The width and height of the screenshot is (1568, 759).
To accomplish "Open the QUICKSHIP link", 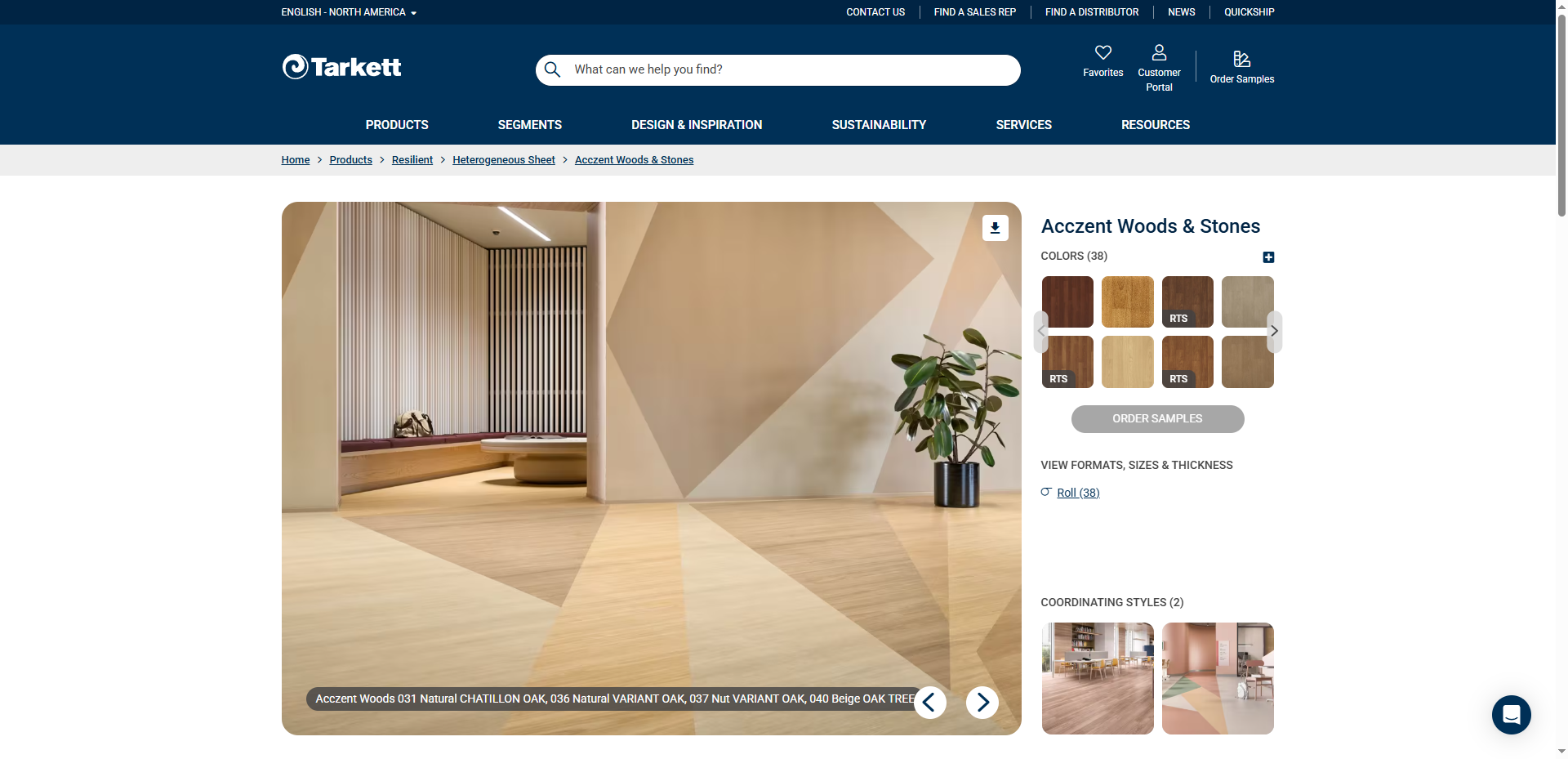I will (x=1249, y=12).
